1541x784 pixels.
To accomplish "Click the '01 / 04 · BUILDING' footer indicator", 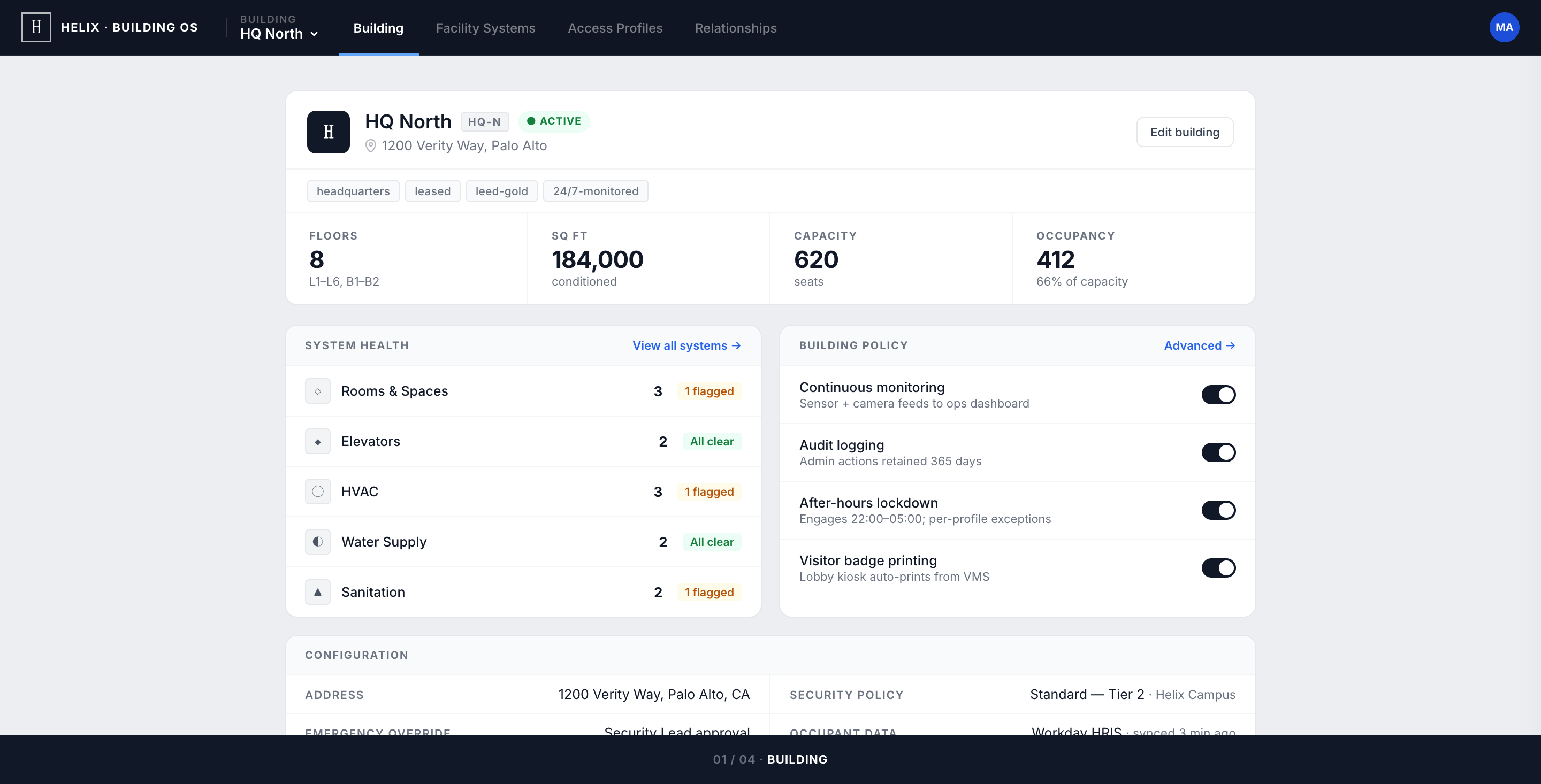I will click(770, 759).
